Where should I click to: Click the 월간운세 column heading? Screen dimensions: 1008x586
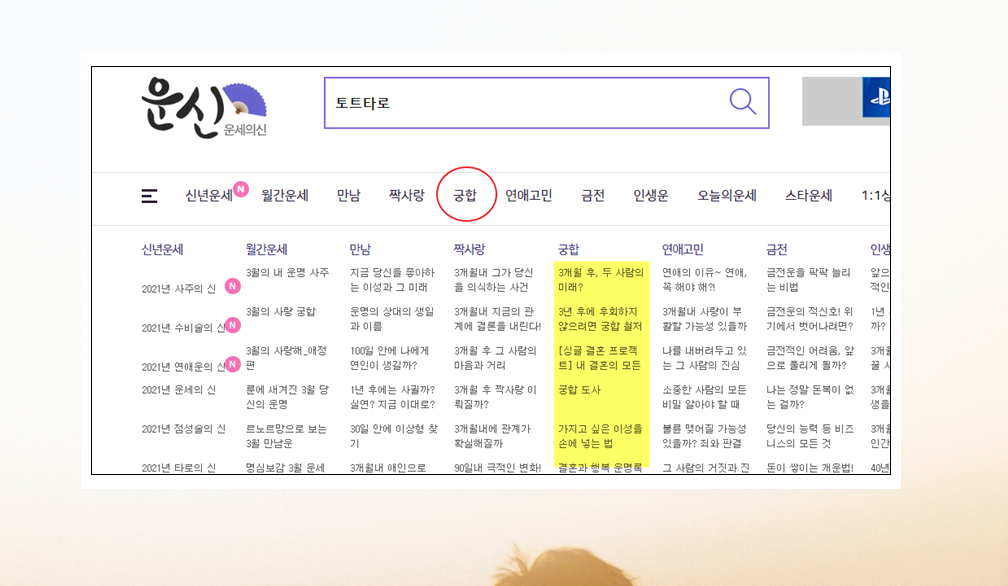pyautogui.click(x=266, y=249)
